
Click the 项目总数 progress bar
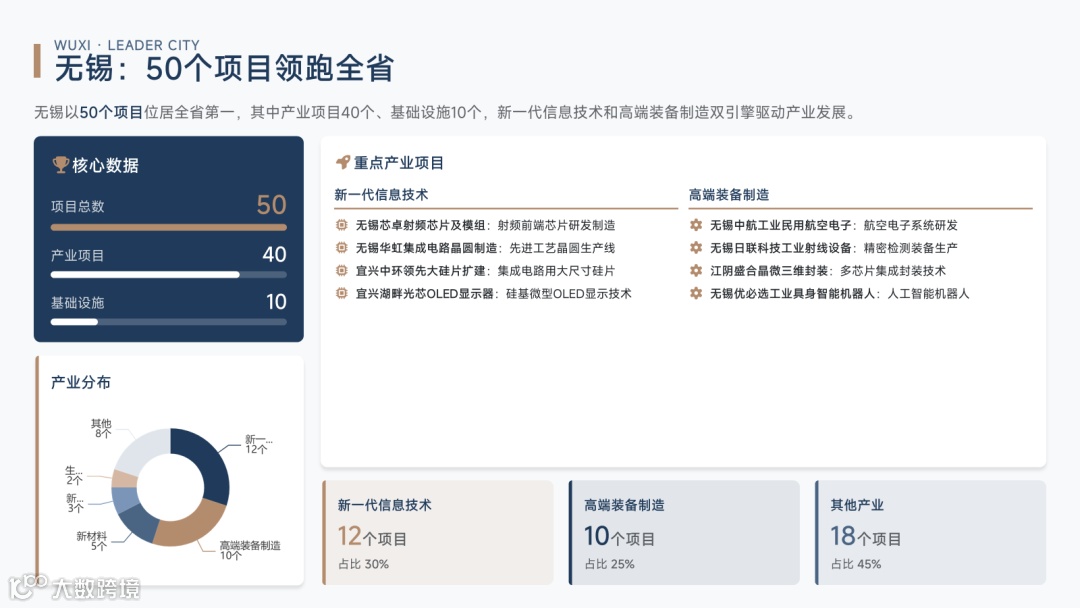(x=169, y=227)
